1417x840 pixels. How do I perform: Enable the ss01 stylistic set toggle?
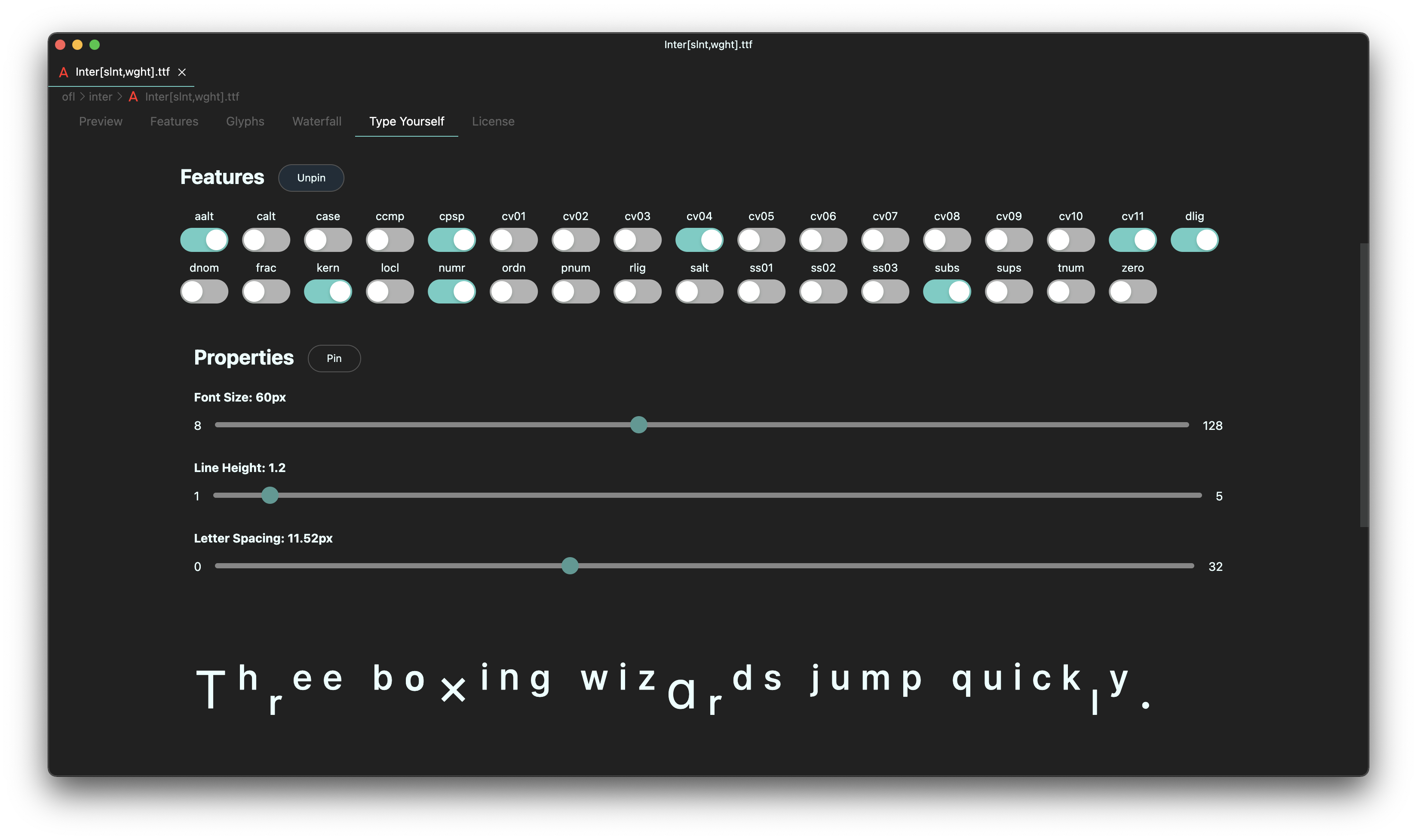coord(761,291)
